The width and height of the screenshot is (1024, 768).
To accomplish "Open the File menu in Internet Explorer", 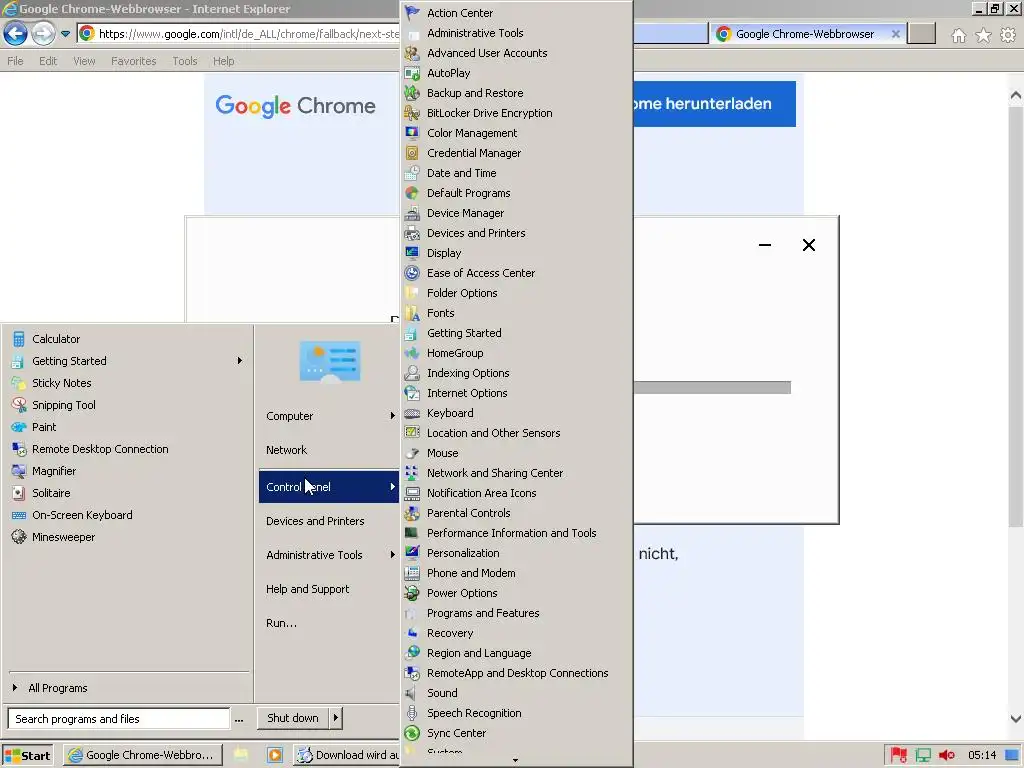I will (x=15, y=61).
